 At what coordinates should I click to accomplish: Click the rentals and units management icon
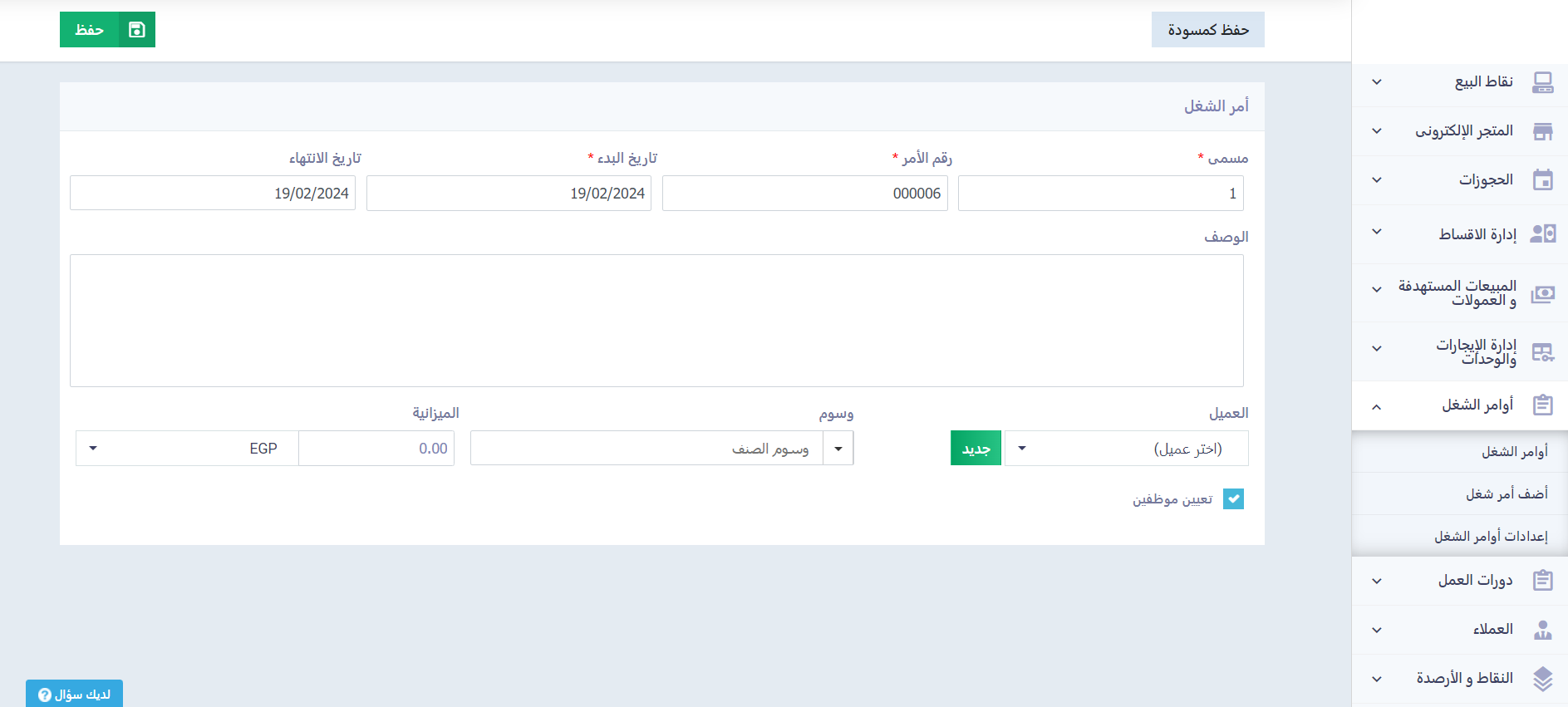[x=1542, y=352]
